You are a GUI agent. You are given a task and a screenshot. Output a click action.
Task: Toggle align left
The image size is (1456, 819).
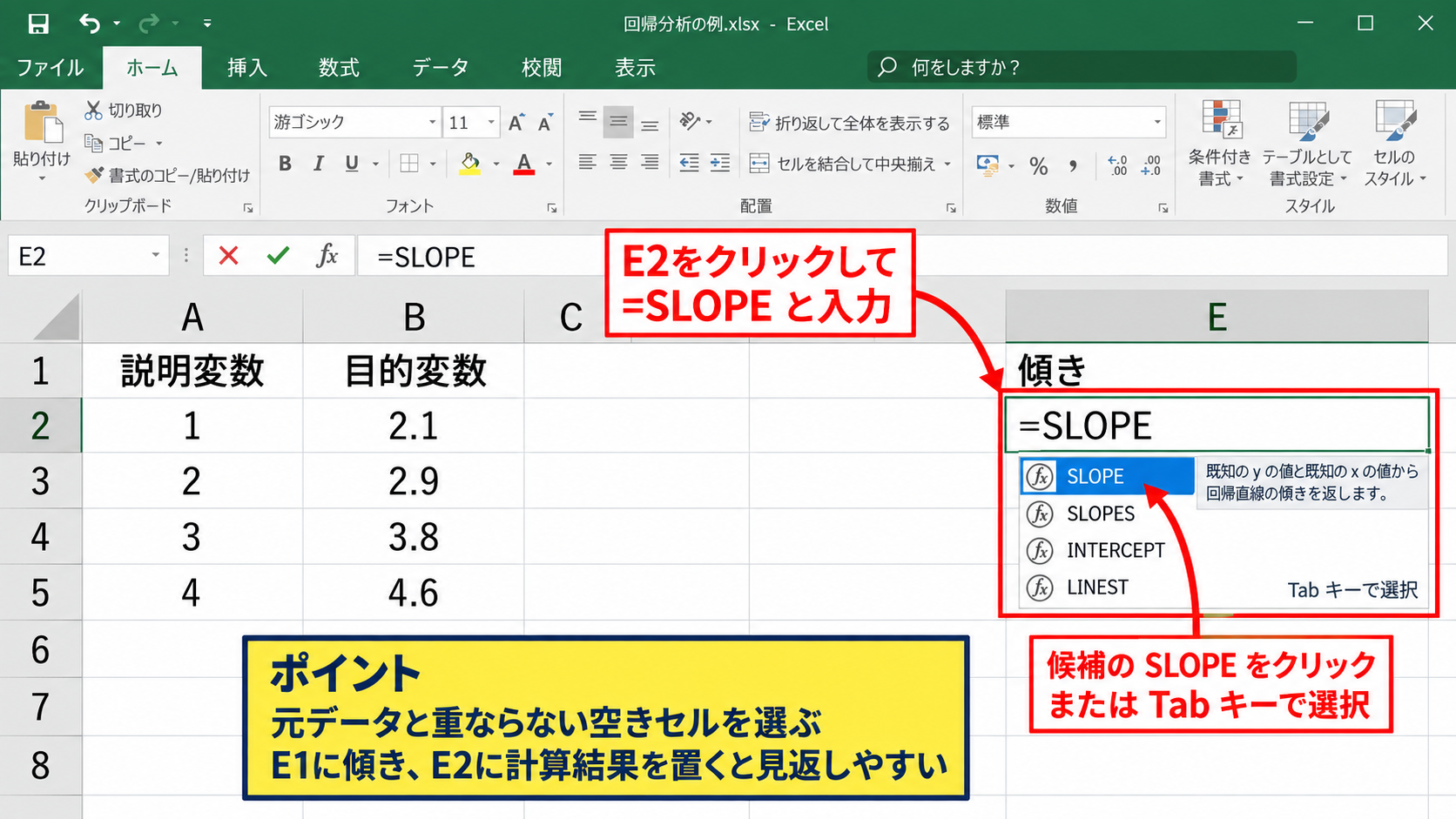(x=588, y=163)
